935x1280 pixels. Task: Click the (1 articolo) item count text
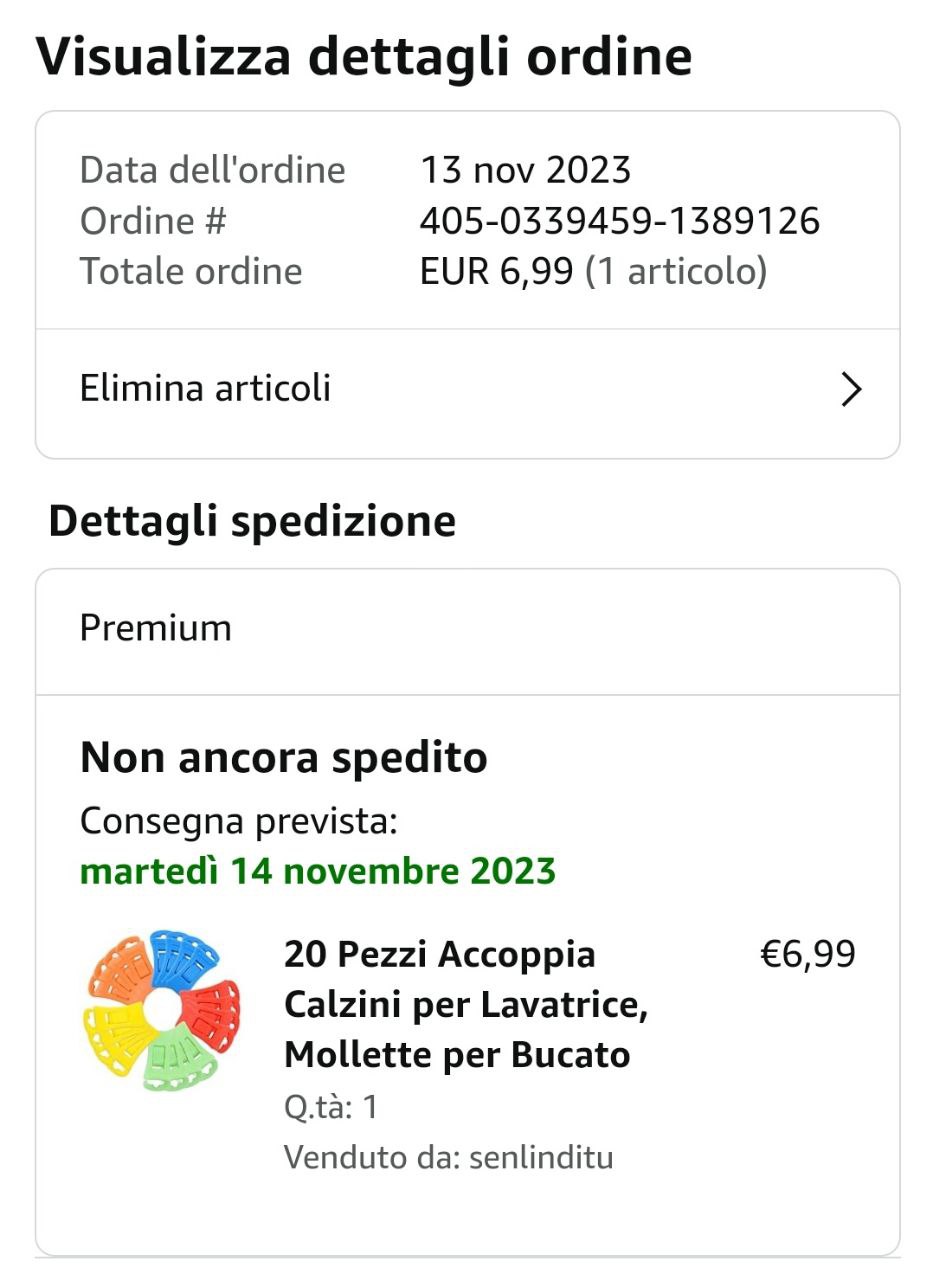(x=675, y=271)
